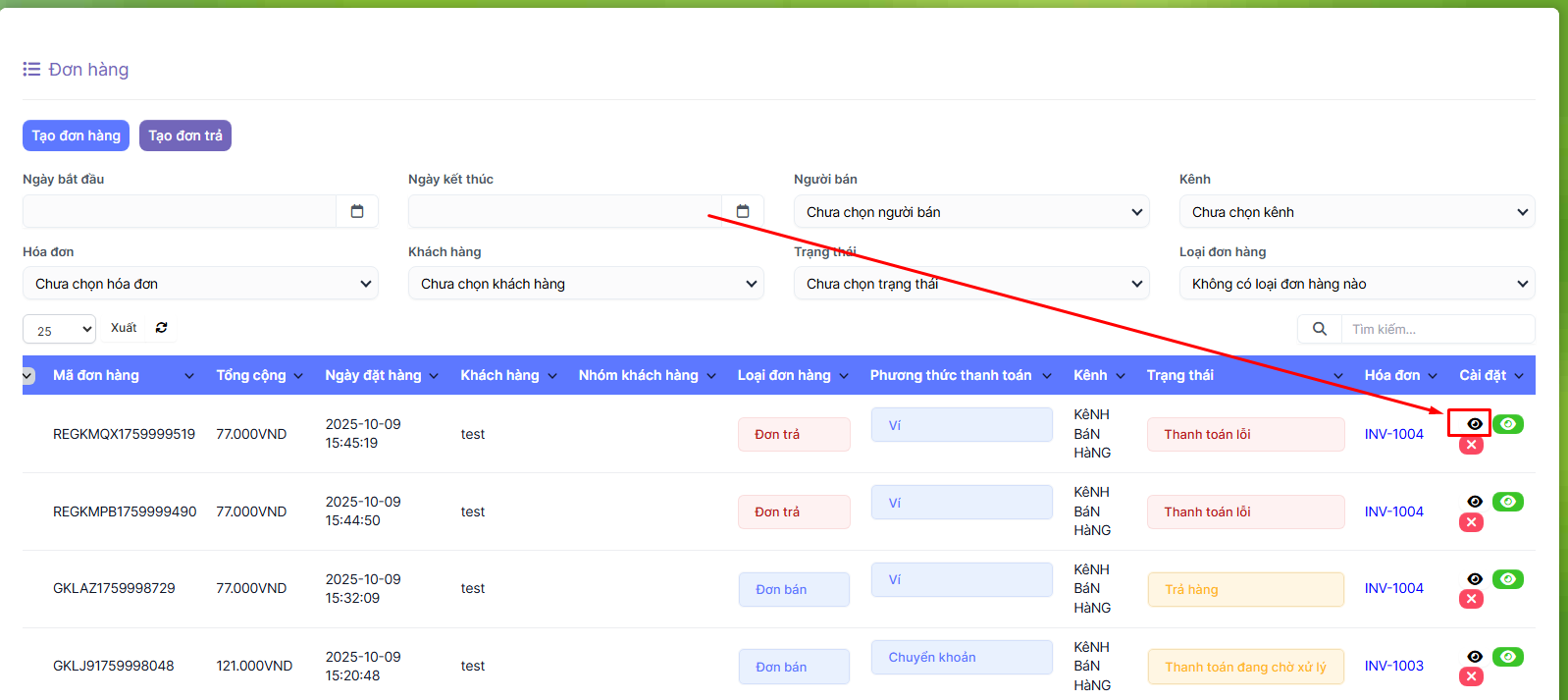Open invoice link INV-1003
This screenshot has height=700, width=1568.
1393,666
